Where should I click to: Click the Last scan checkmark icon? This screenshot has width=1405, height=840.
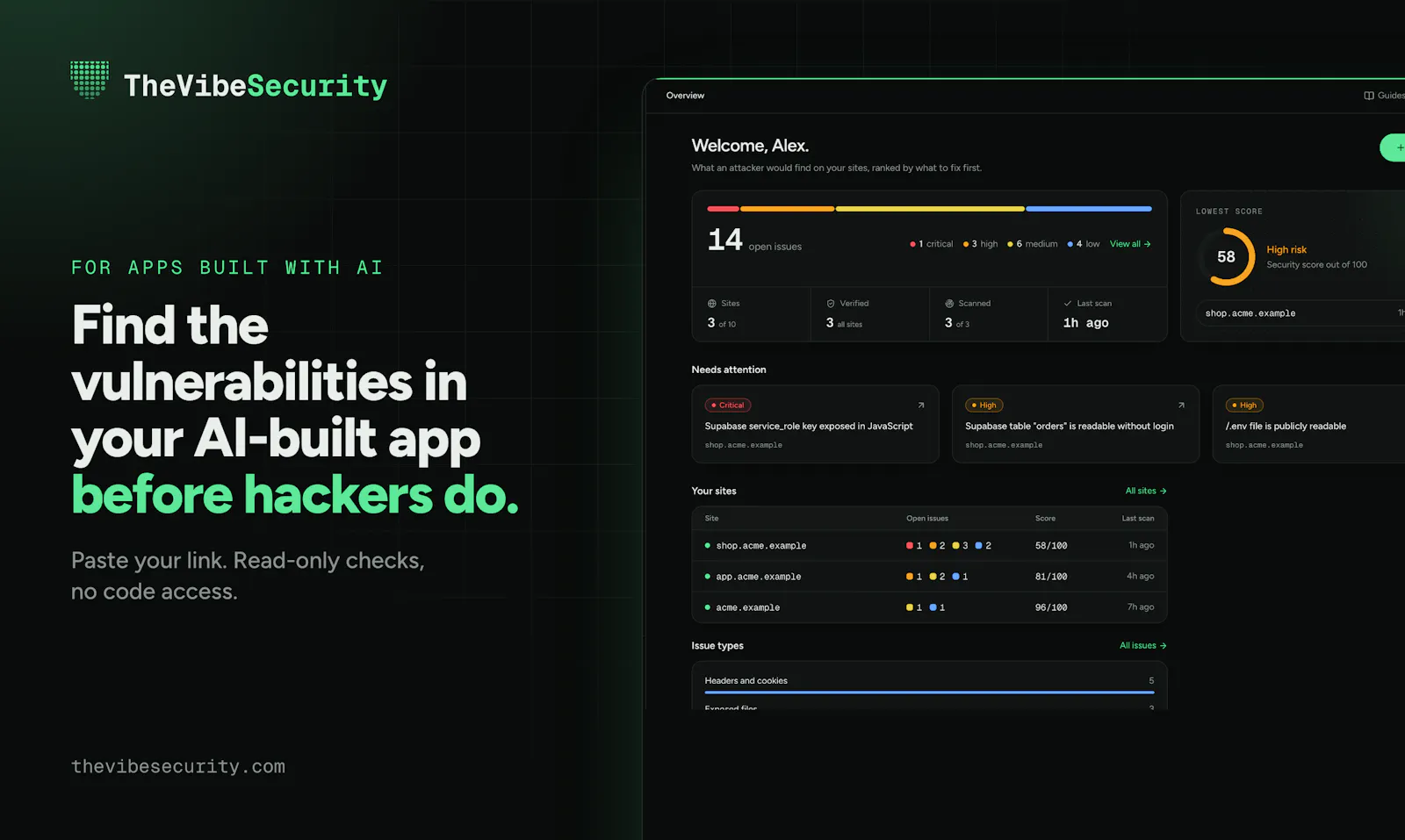[x=1068, y=304]
